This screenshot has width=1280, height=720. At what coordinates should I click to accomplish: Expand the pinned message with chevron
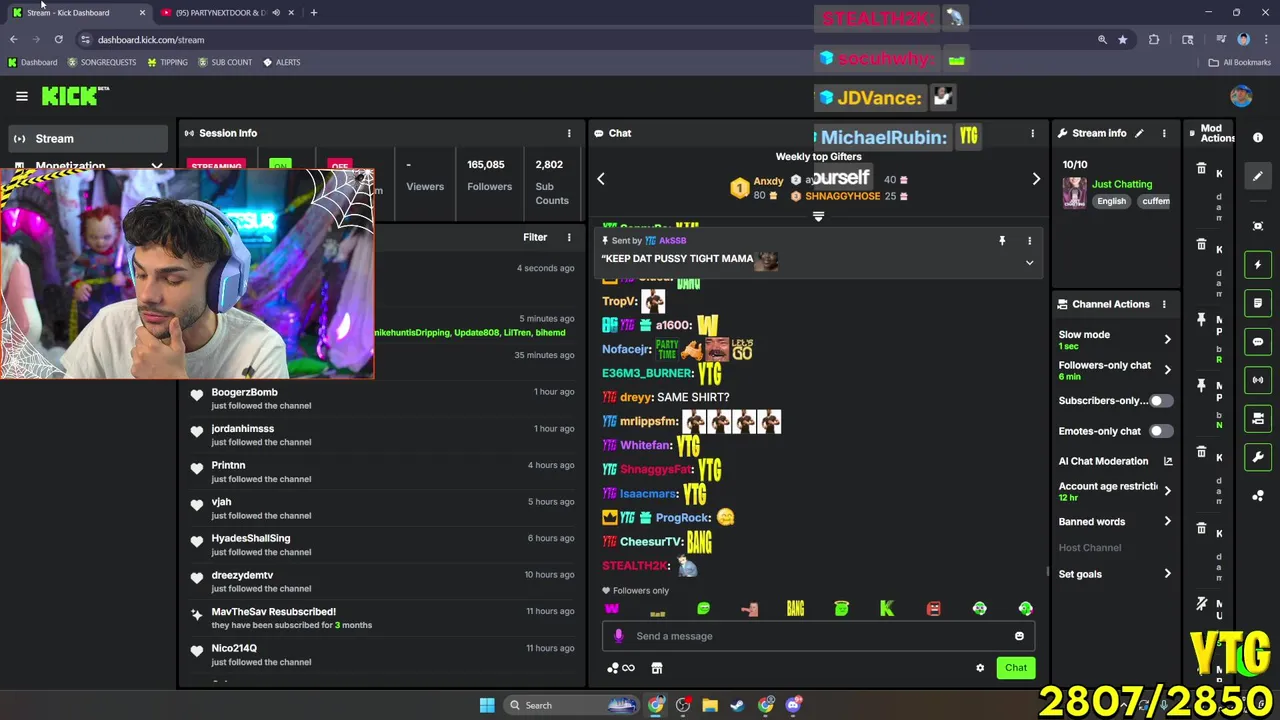(1029, 263)
